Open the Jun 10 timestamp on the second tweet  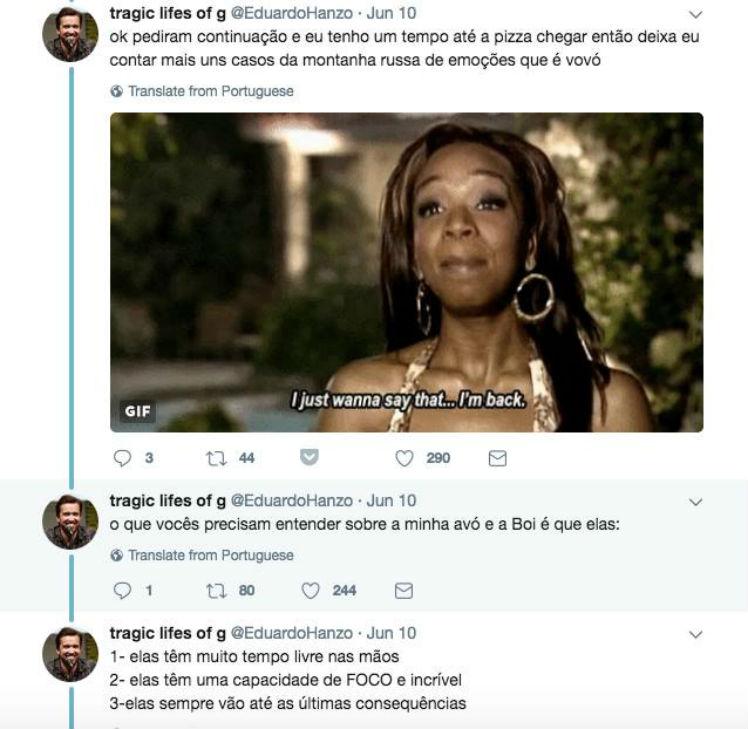pyautogui.click(x=391, y=500)
